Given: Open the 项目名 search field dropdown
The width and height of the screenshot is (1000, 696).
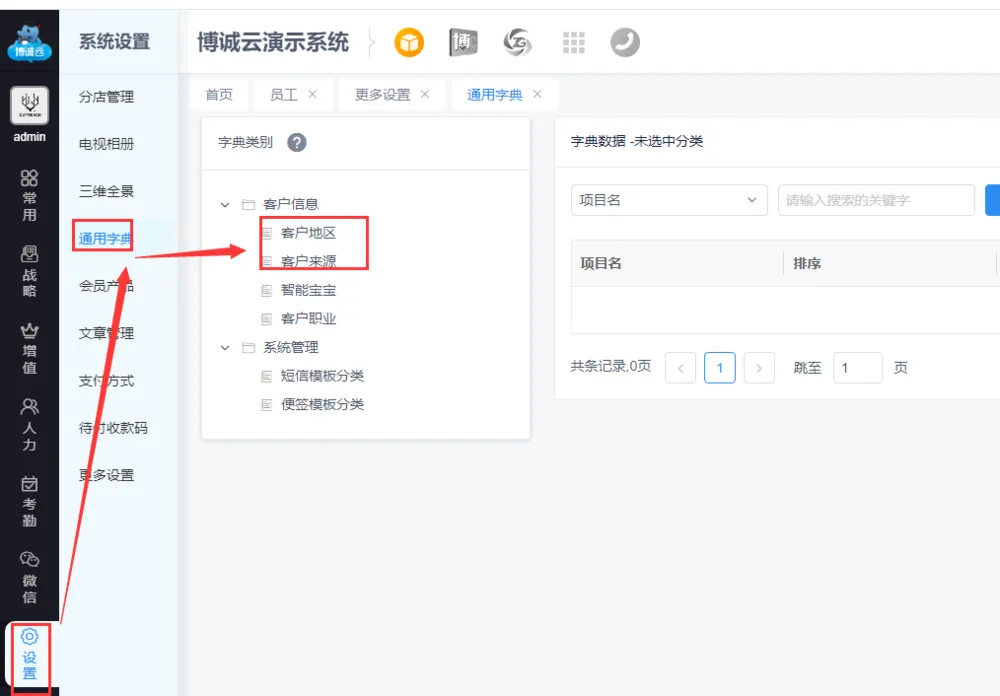Looking at the screenshot, I should [x=668, y=200].
